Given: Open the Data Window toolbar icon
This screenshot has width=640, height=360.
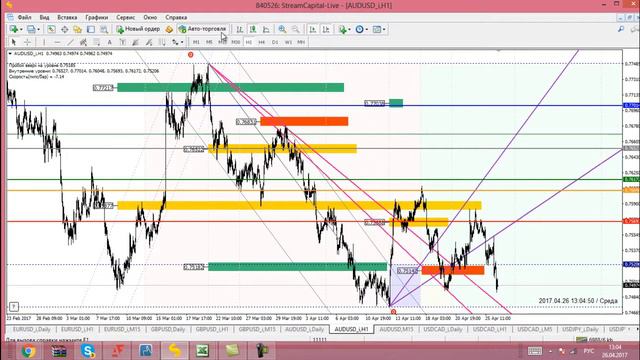Looking at the screenshot, I should pos(64,29).
